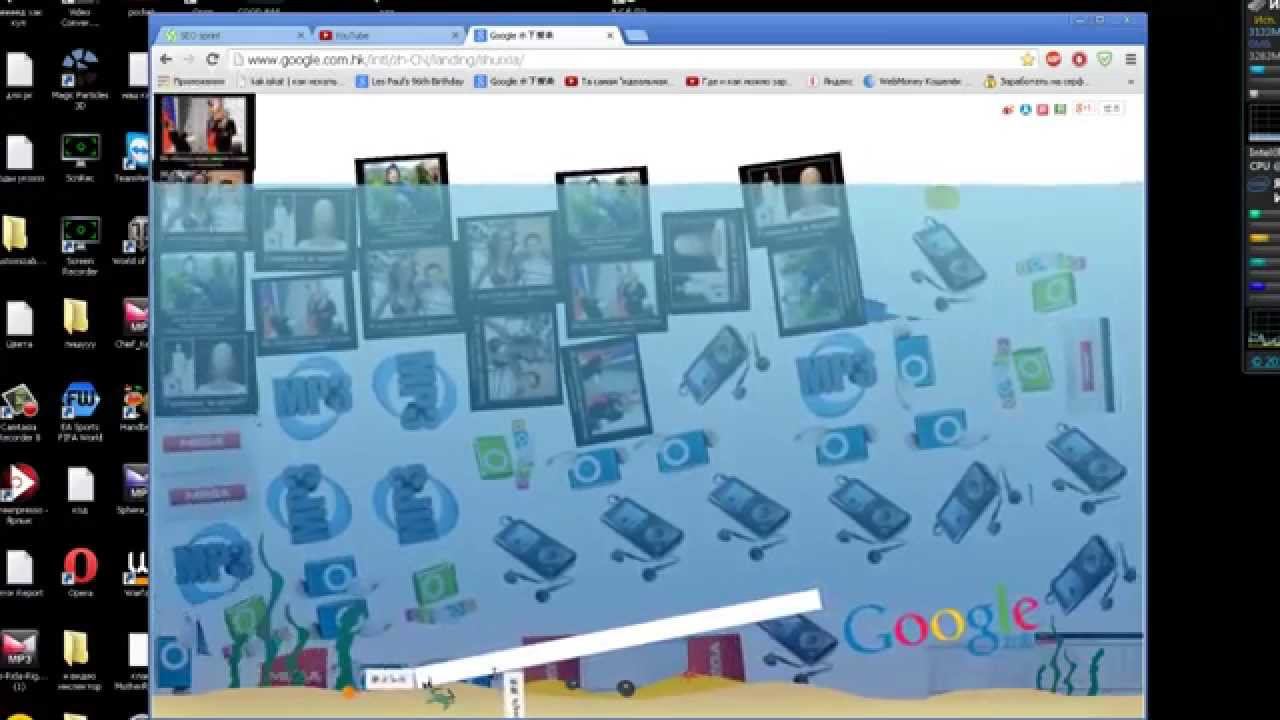
Task: Click the Google +1 button on the page
Action: (1084, 109)
